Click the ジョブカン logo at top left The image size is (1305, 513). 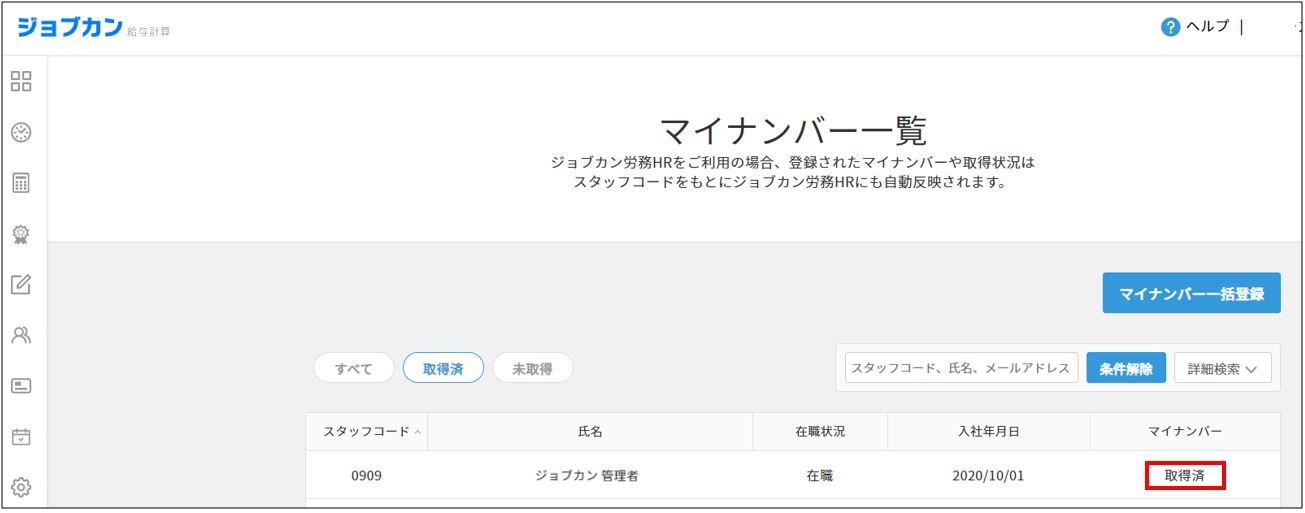click(68, 27)
